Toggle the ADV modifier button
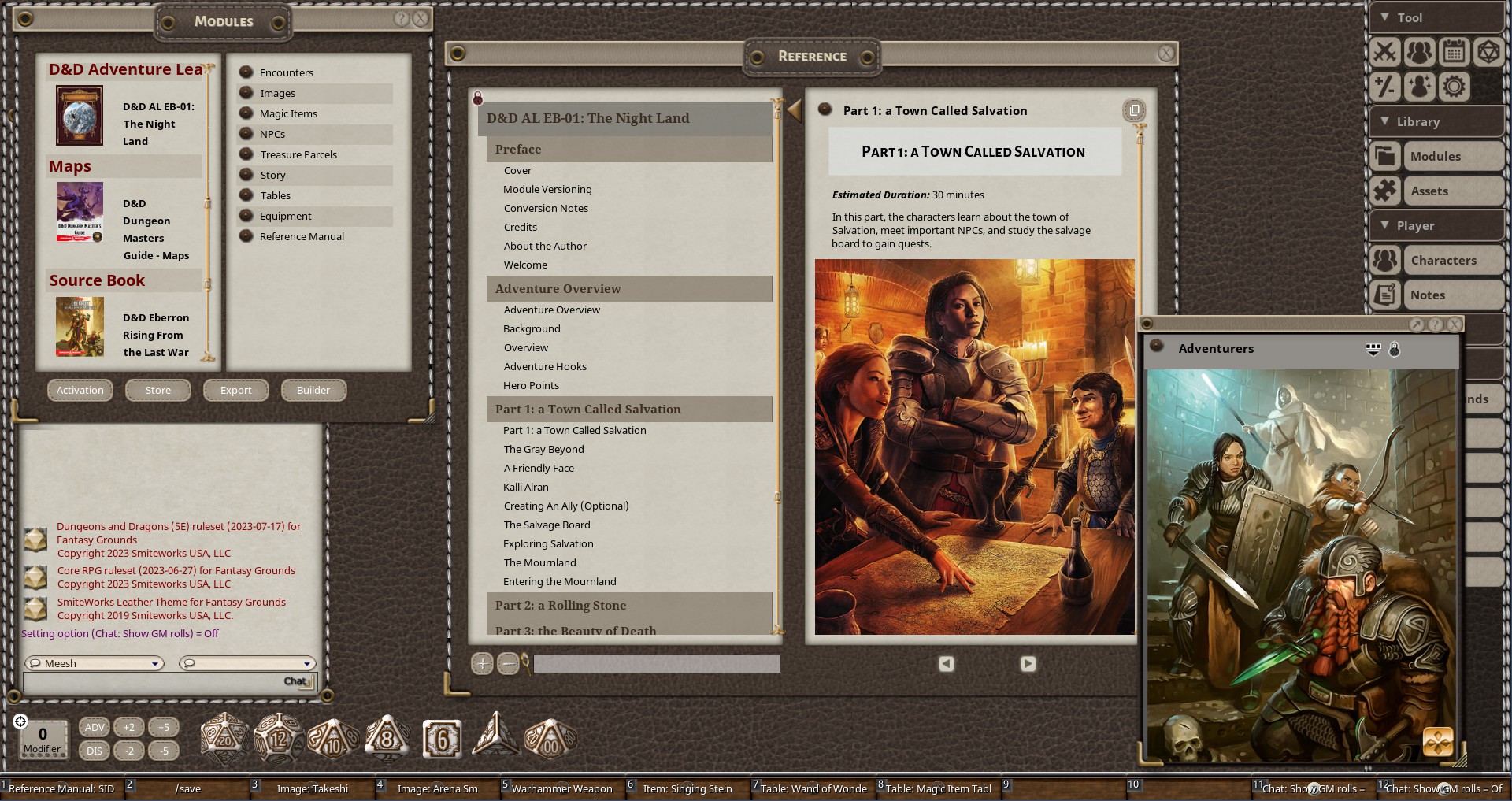The image size is (1512, 801). pos(94,728)
